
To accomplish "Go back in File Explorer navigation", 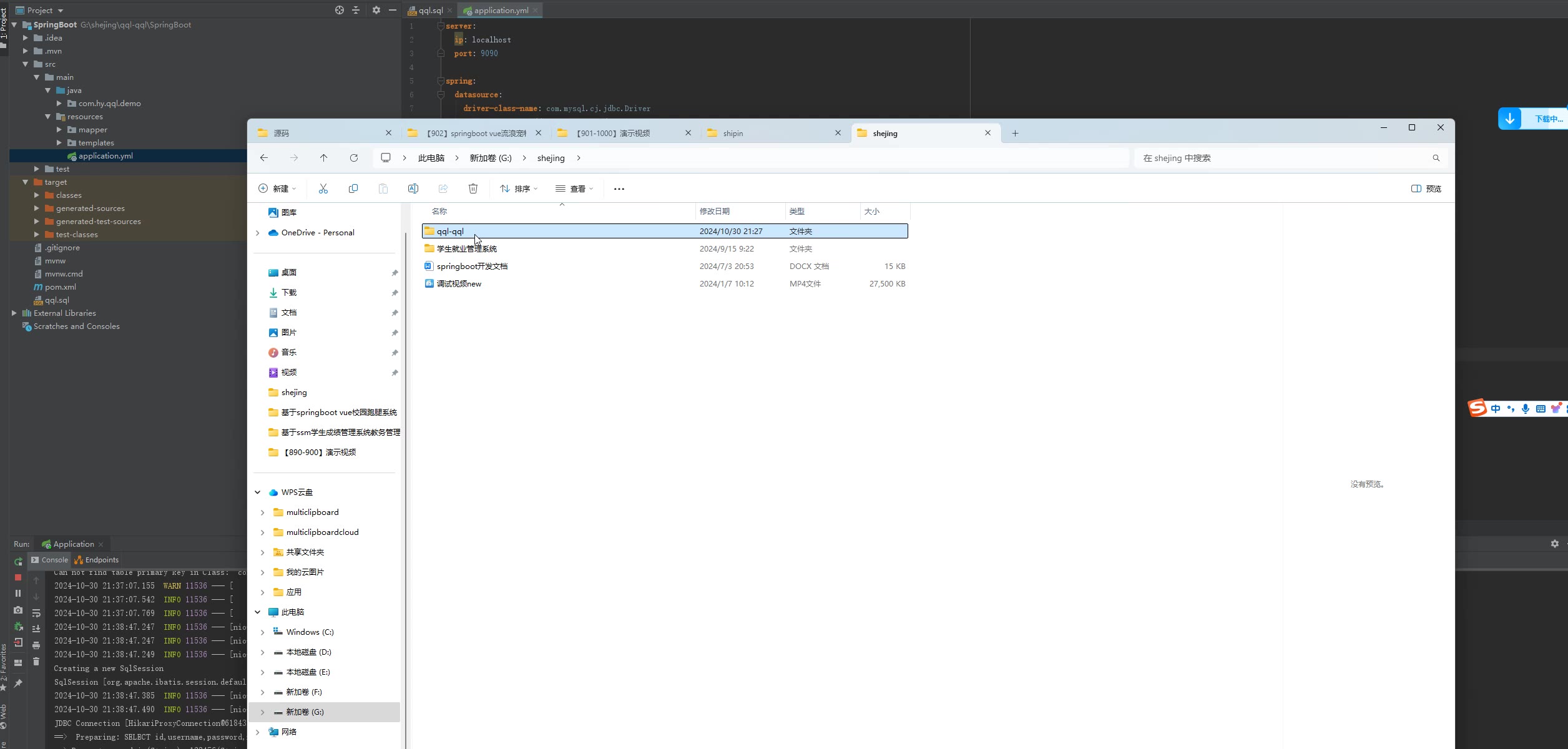I will 264,158.
